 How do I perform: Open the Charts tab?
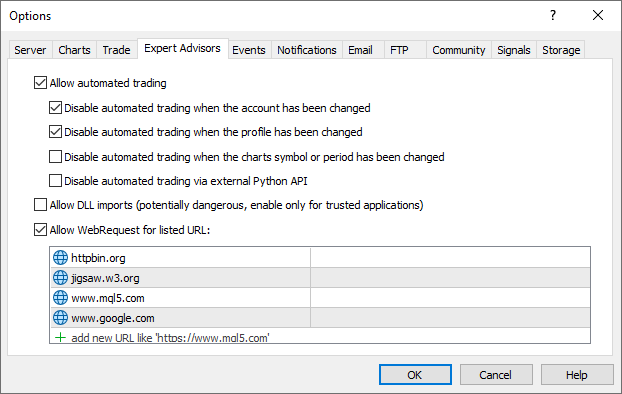(x=74, y=50)
